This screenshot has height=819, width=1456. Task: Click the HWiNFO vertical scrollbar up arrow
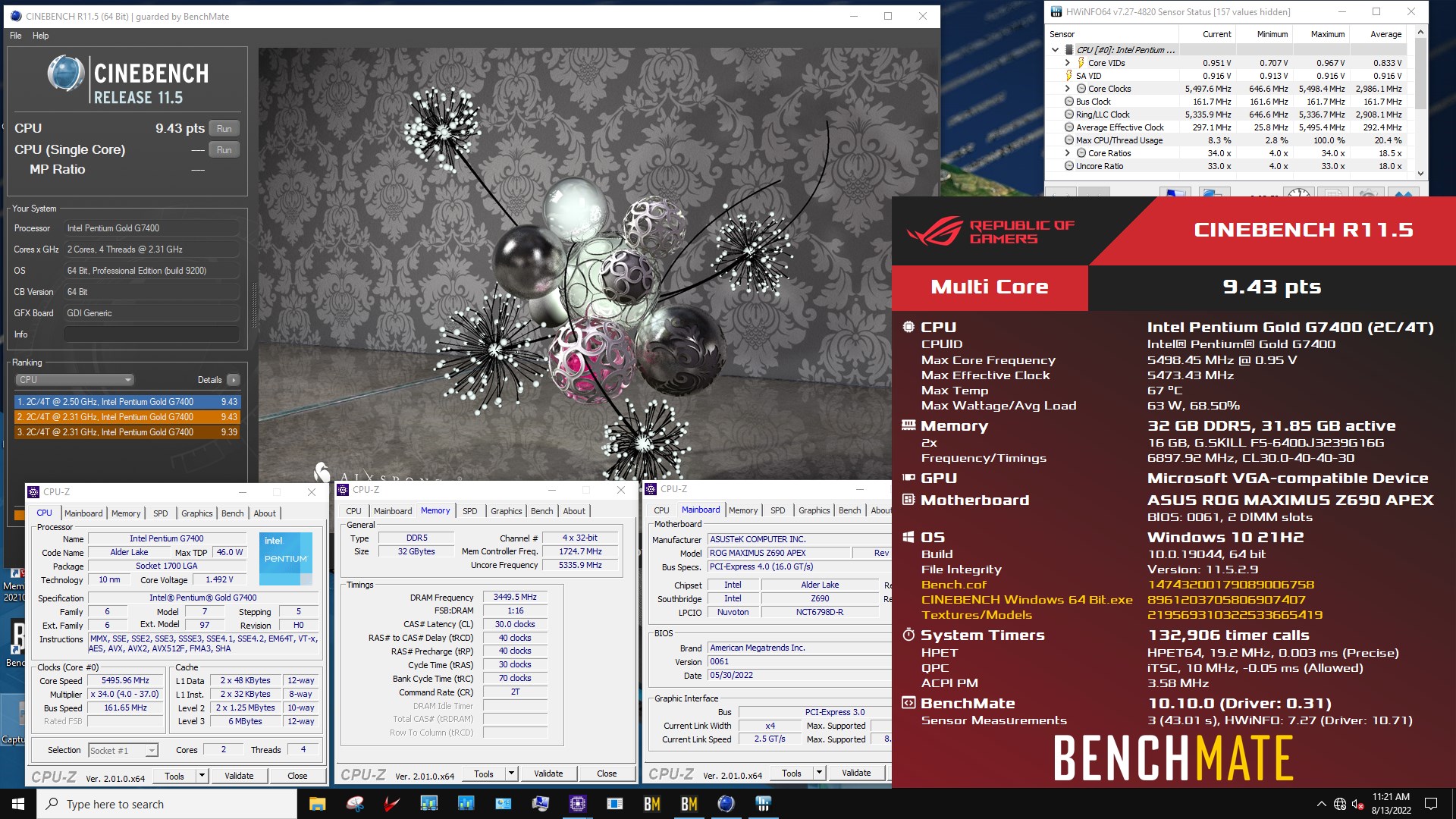pyautogui.click(x=1420, y=32)
